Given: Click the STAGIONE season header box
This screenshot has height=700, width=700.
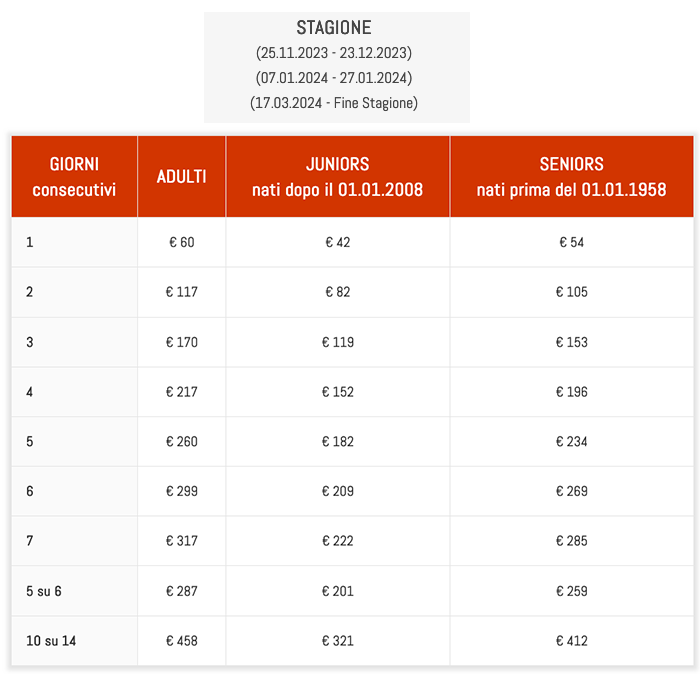Looking at the screenshot, I should click(x=337, y=67).
